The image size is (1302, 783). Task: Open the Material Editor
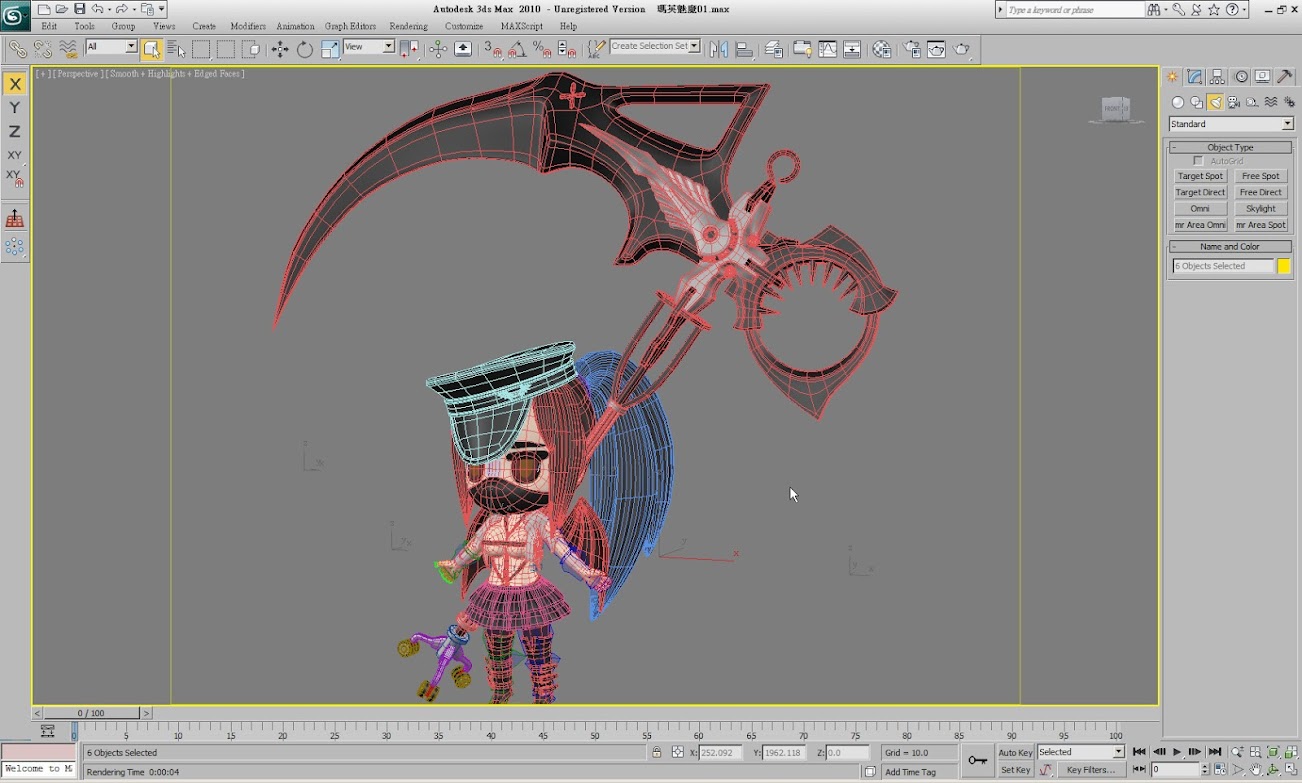tap(881, 48)
